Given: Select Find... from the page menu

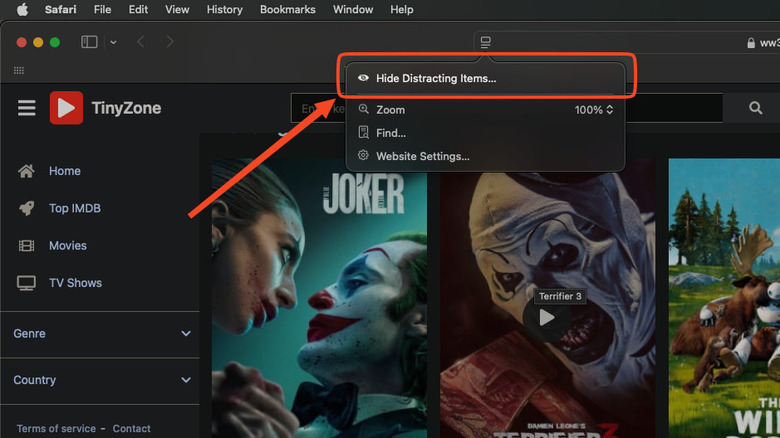Looking at the screenshot, I should 486,133.
